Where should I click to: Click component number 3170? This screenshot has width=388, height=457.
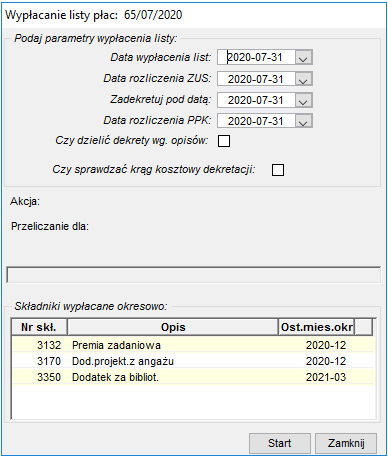coord(49,361)
